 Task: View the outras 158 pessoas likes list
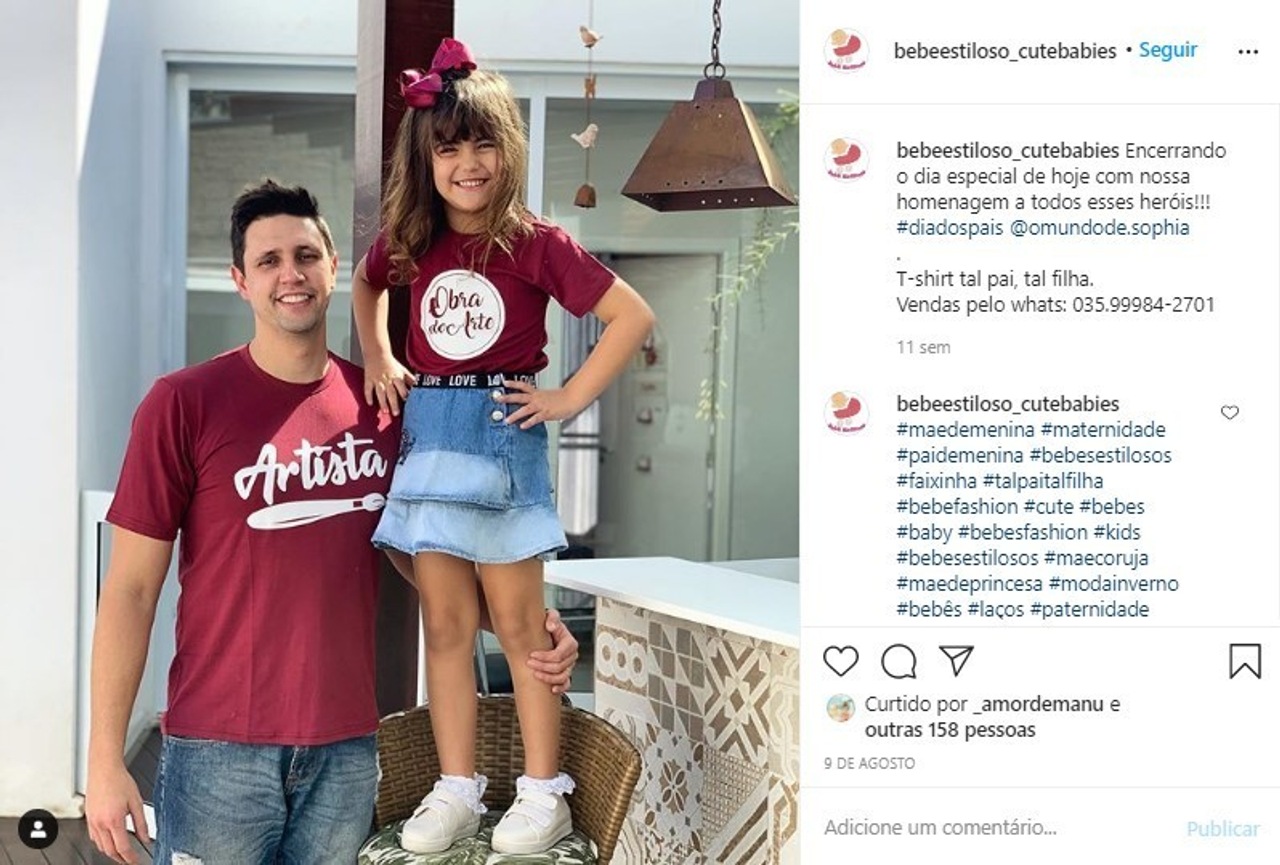click(x=950, y=730)
